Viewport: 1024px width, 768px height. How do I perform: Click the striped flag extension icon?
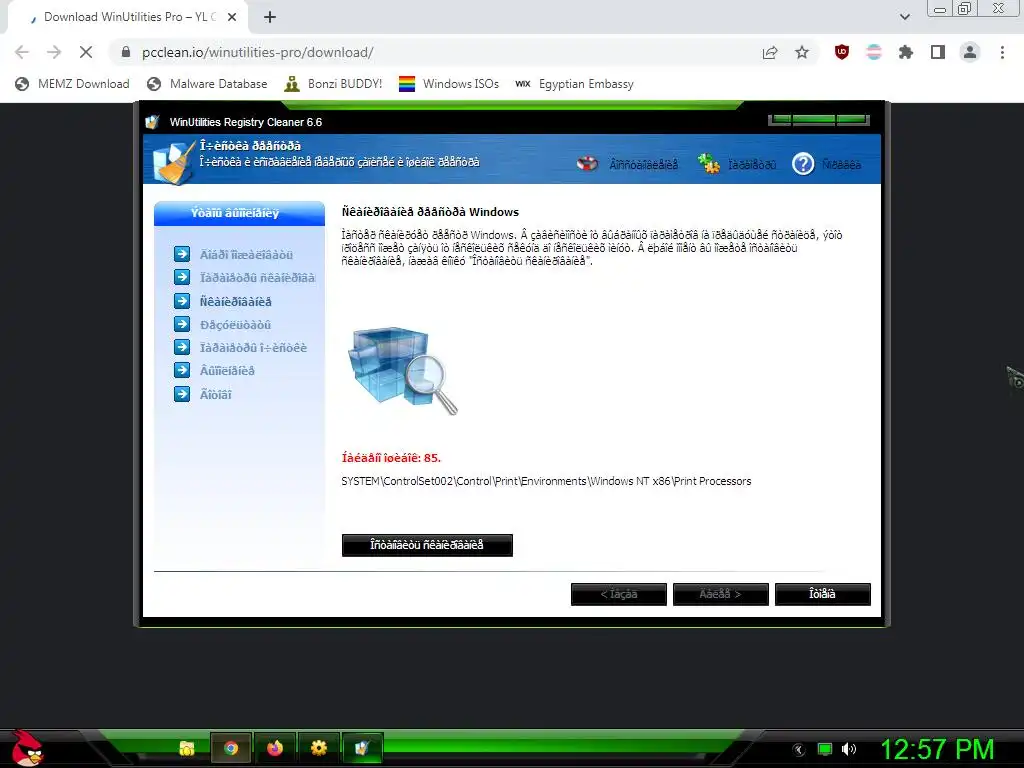tap(874, 52)
